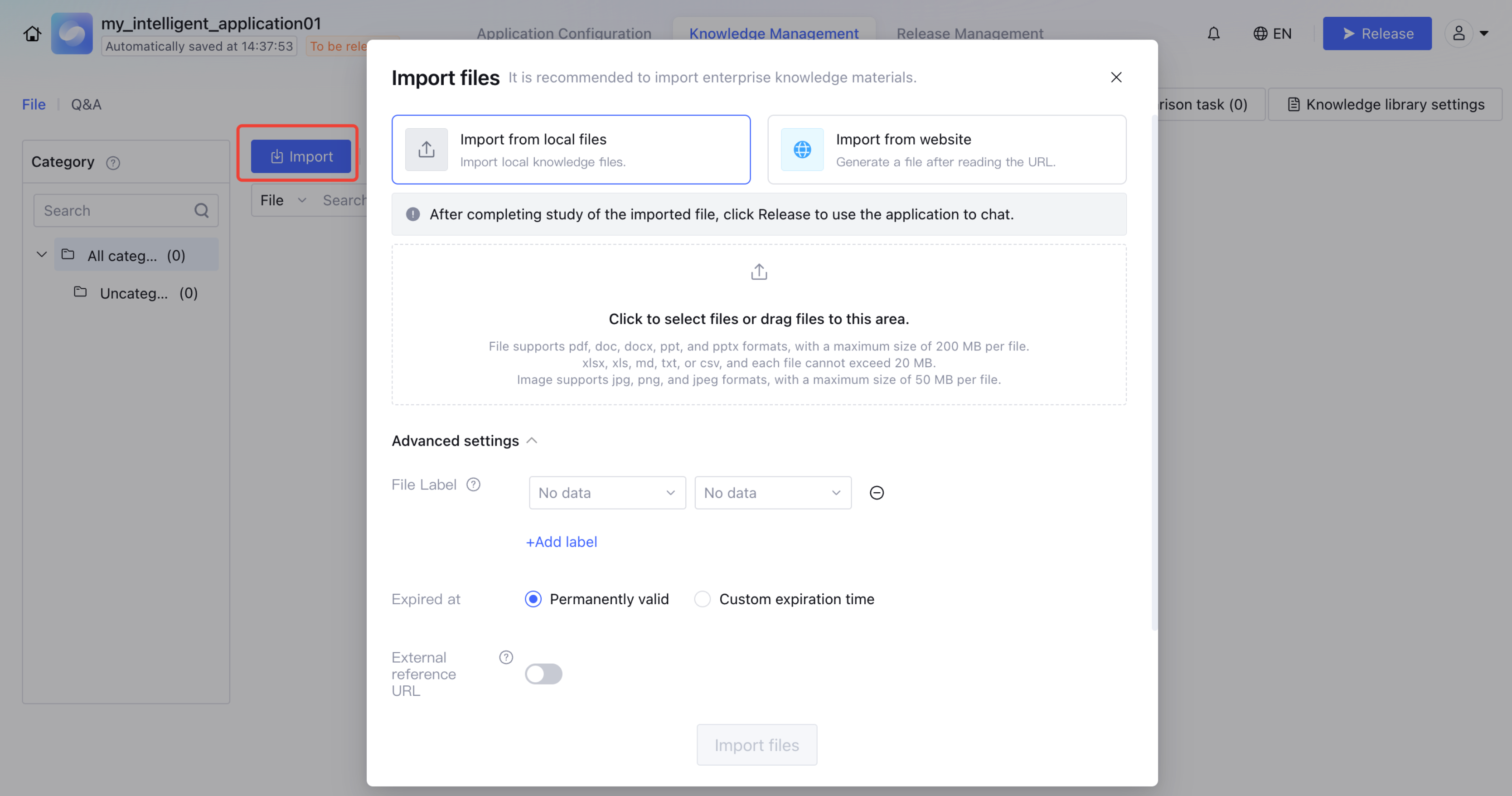Open the first No data dropdown
The image size is (1512, 796).
click(607, 492)
